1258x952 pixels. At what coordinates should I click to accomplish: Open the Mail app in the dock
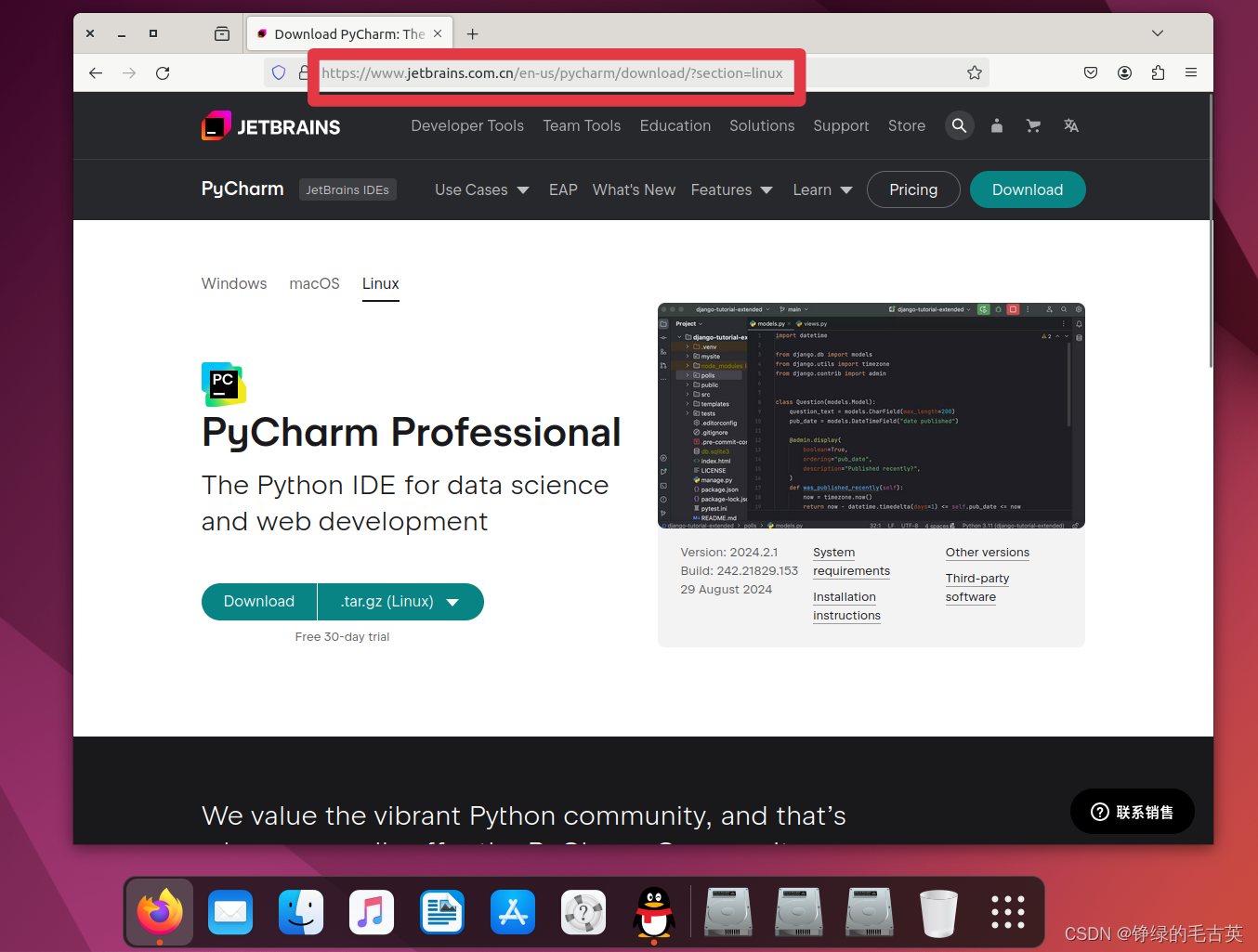[x=230, y=913]
